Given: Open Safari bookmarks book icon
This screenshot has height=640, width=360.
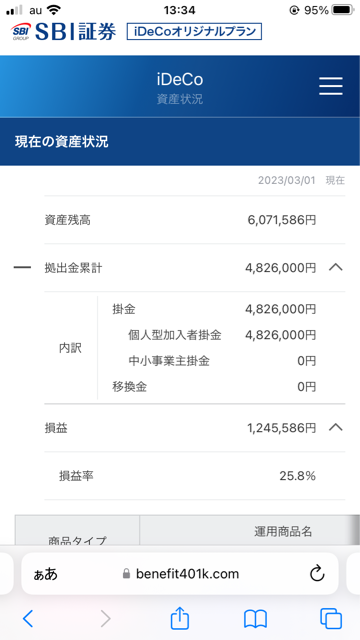Looking at the screenshot, I should tap(255, 619).
